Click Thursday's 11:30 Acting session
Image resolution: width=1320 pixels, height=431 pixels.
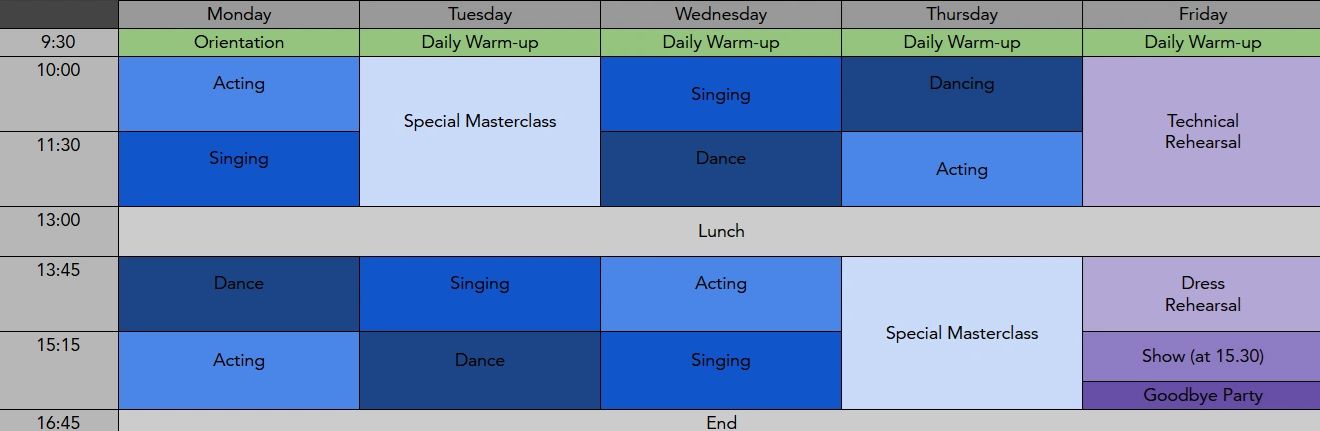[961, 169]
